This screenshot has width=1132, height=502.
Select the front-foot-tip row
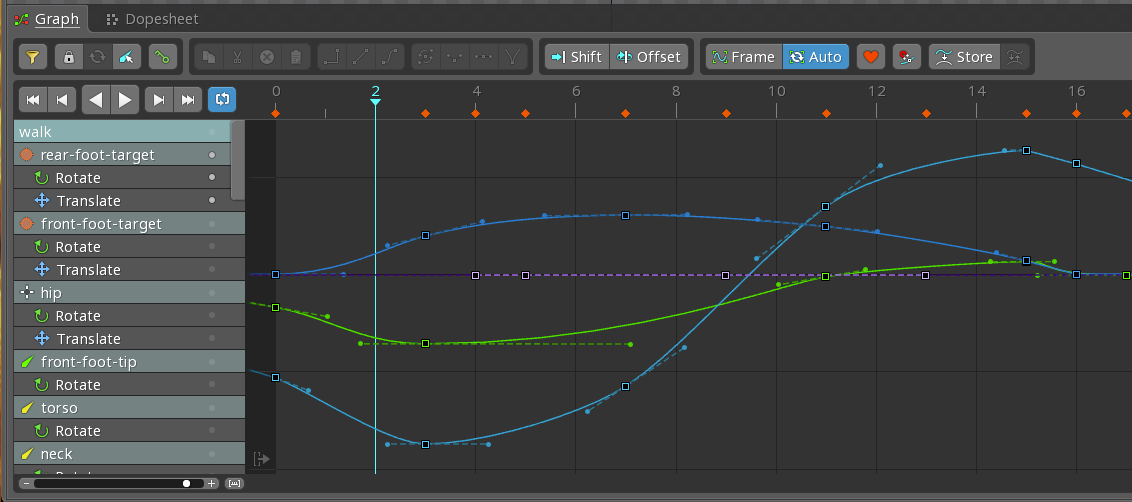pyautogui.click(x=129, y=362)
